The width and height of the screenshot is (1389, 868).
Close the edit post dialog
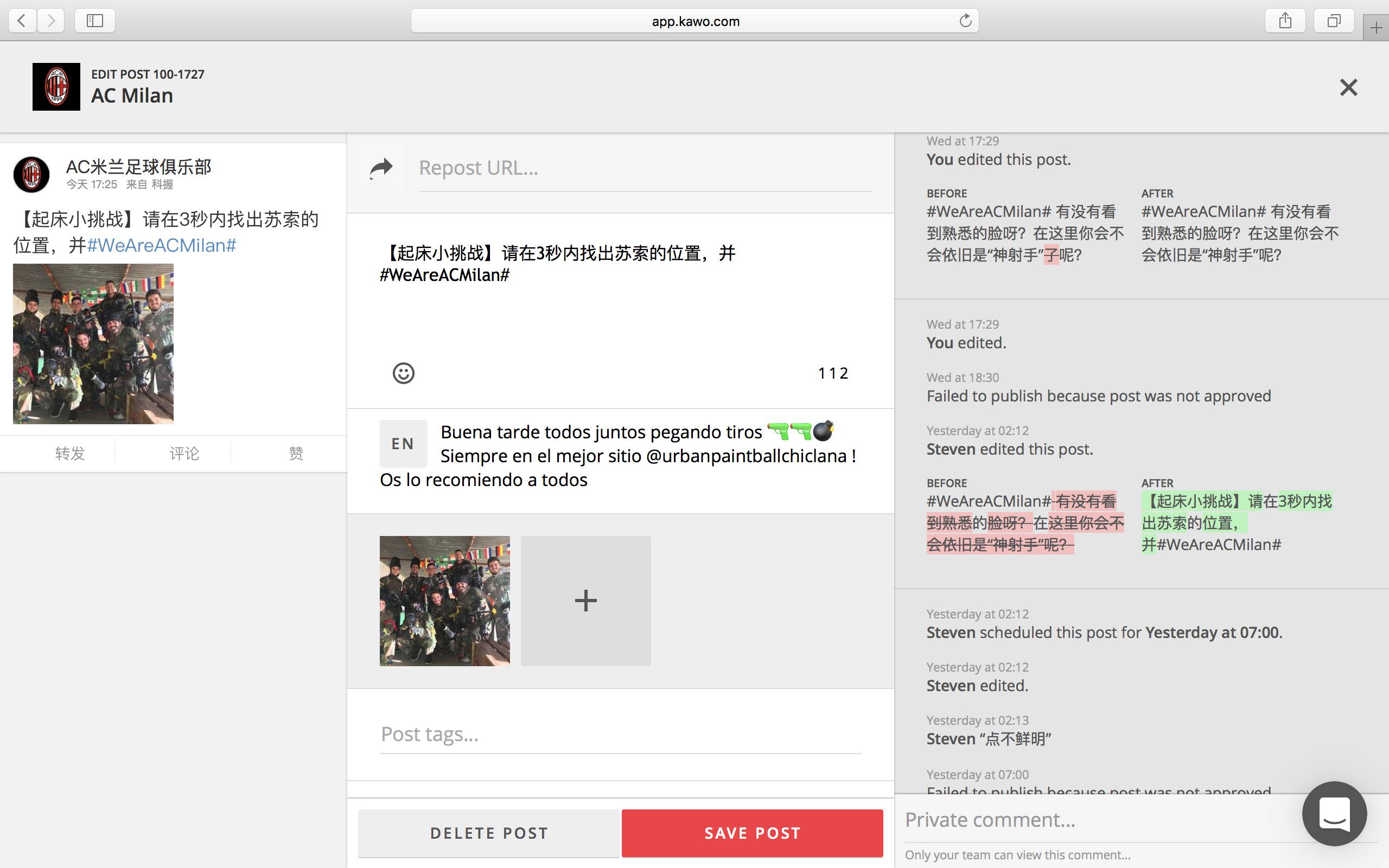pyautogui.click(x=1348, y=87)
